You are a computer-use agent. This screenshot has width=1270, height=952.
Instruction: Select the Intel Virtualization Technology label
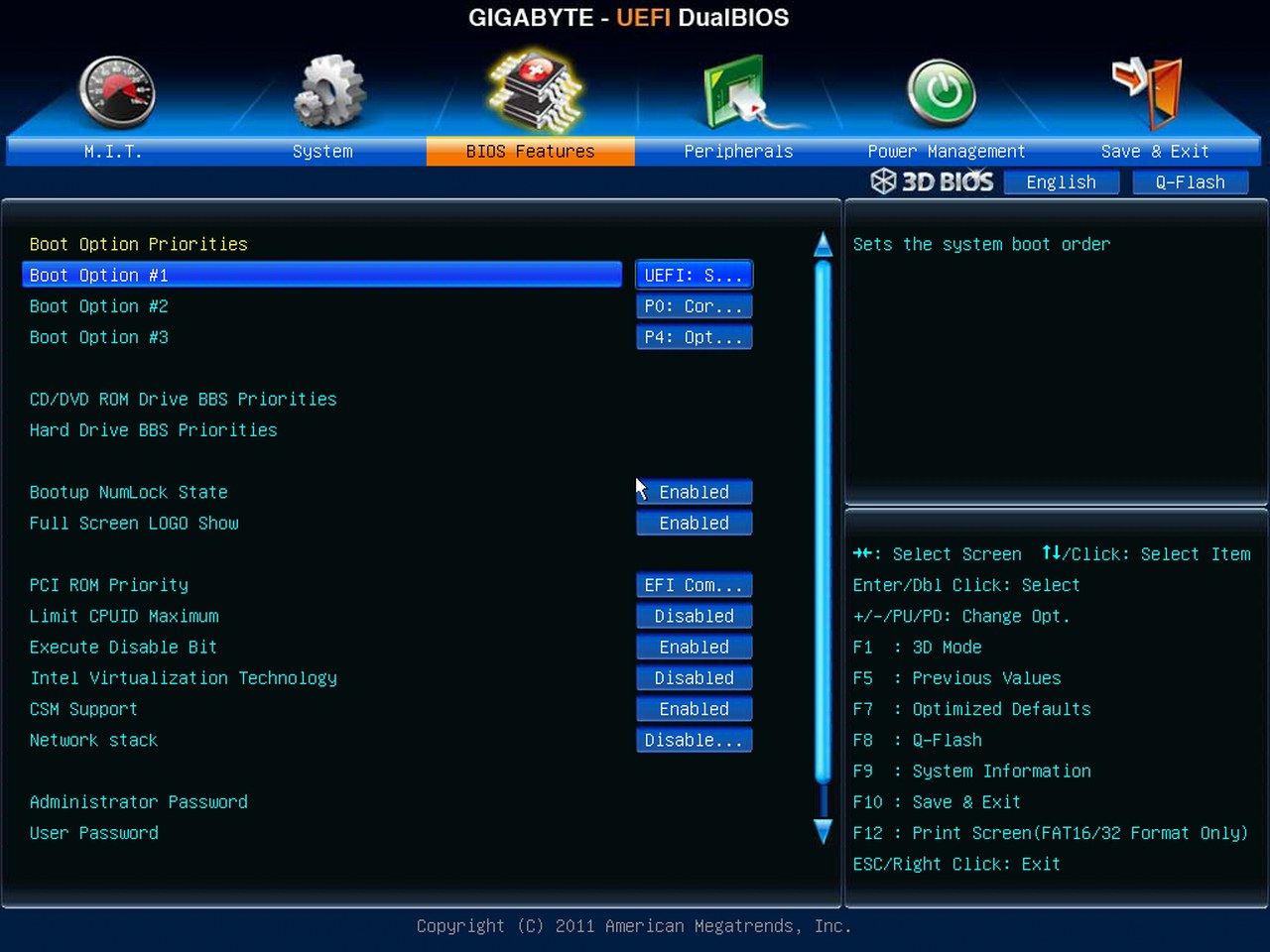pyautogui.click(x=184, y=678)
